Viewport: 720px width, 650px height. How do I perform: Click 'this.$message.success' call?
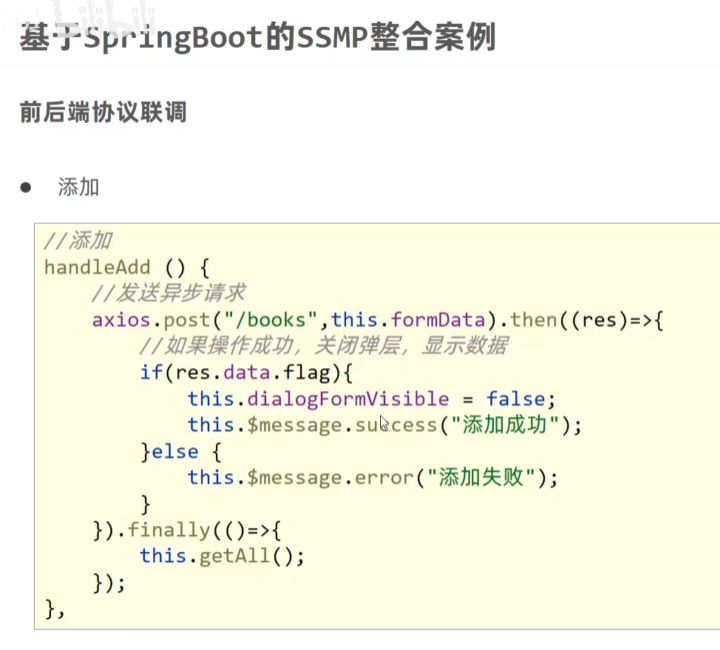(x=313, y=425)
